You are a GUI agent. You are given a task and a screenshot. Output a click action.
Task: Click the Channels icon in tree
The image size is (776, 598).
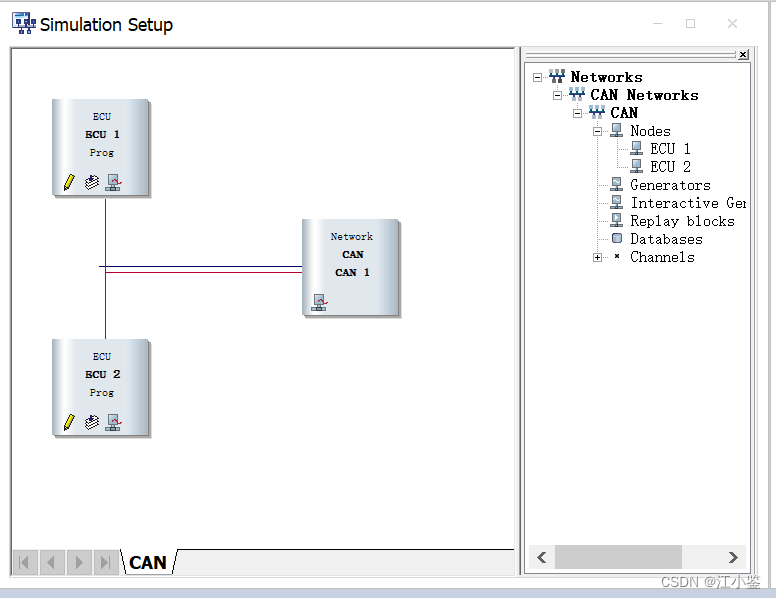click(617, 256)
